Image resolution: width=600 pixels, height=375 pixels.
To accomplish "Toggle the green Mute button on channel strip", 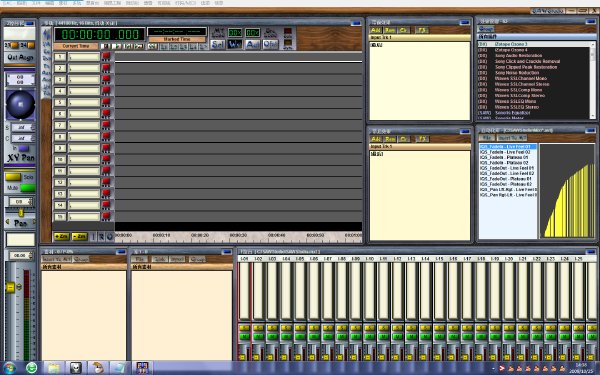I will tap(28, 188).
